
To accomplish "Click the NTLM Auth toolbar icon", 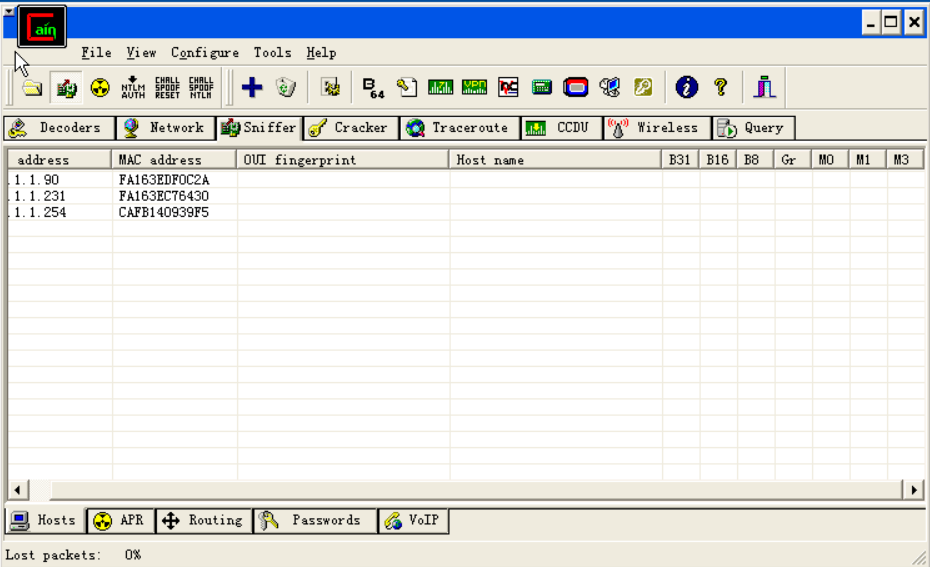I will pos(133,87).
